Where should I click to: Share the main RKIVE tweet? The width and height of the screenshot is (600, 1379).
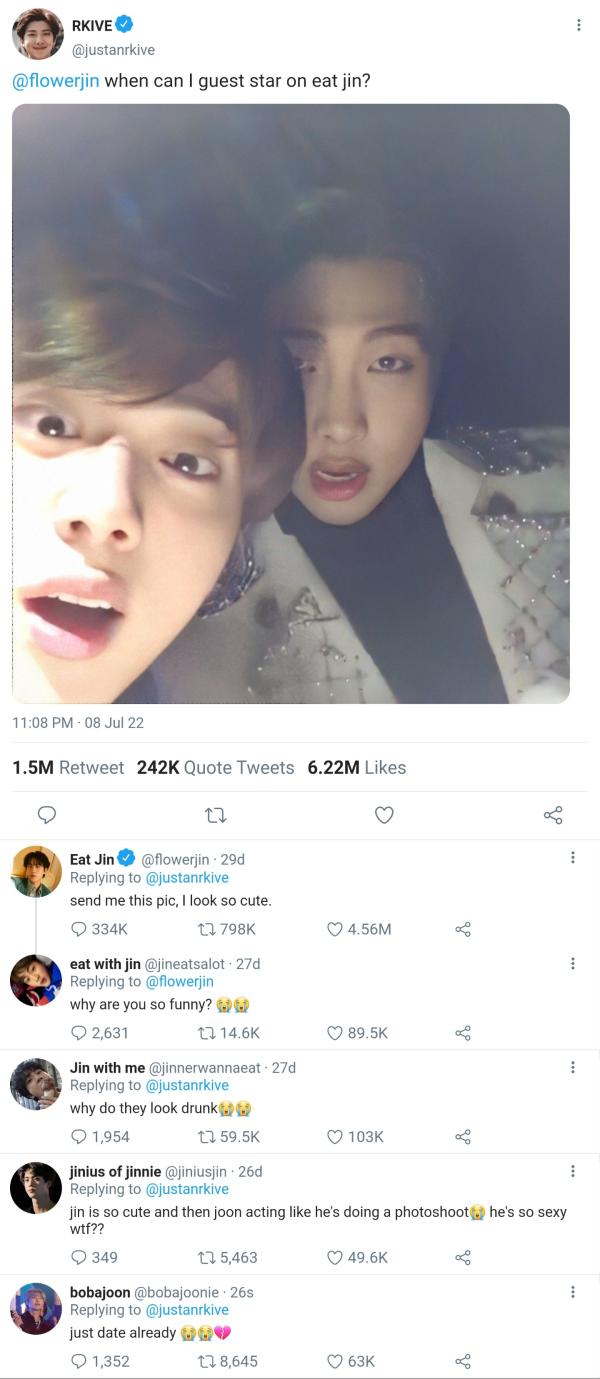pos(553,815)
